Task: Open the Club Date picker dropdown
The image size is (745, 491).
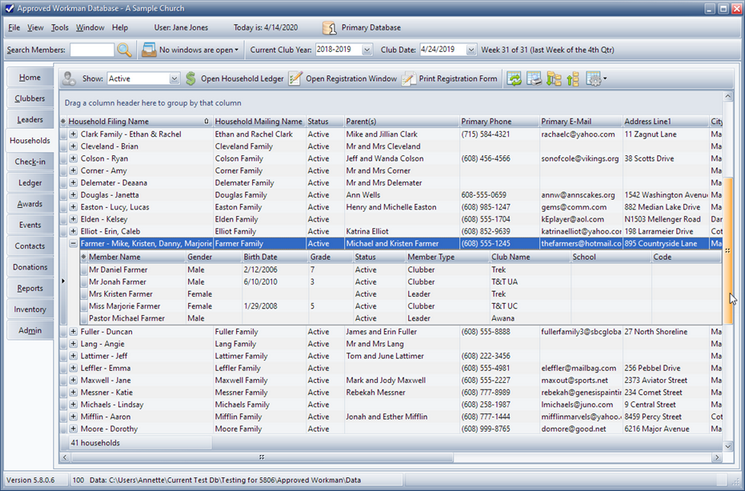Action: 472,49
